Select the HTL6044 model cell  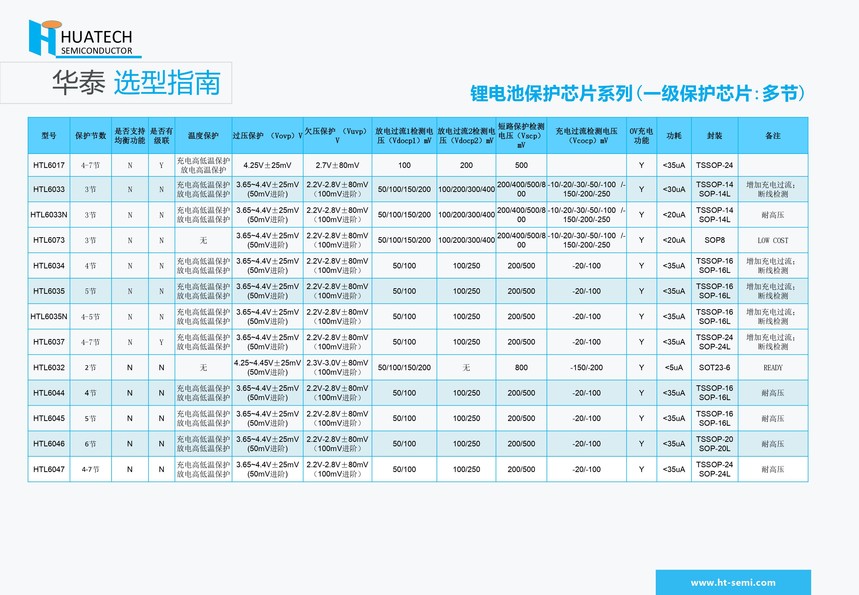coord(49,393)
